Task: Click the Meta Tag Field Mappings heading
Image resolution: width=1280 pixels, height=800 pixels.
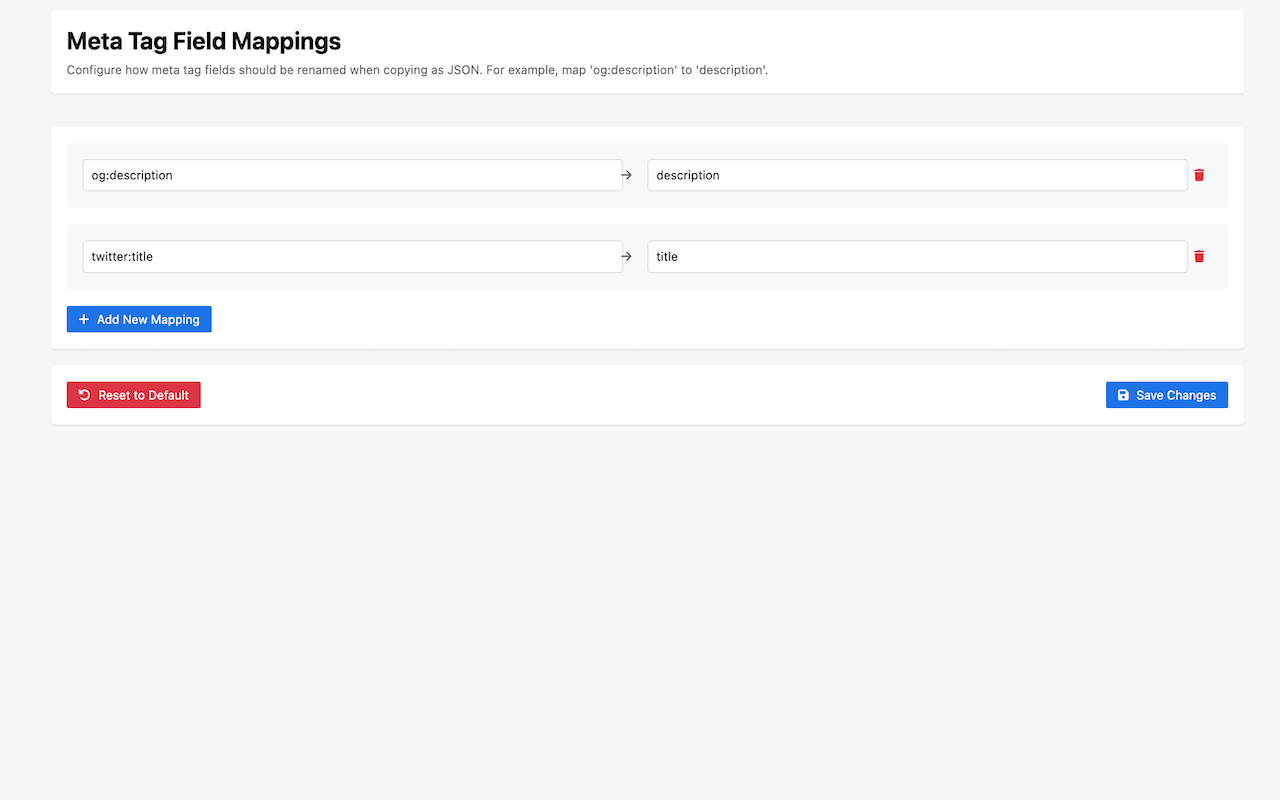Action: pos(203,41)
